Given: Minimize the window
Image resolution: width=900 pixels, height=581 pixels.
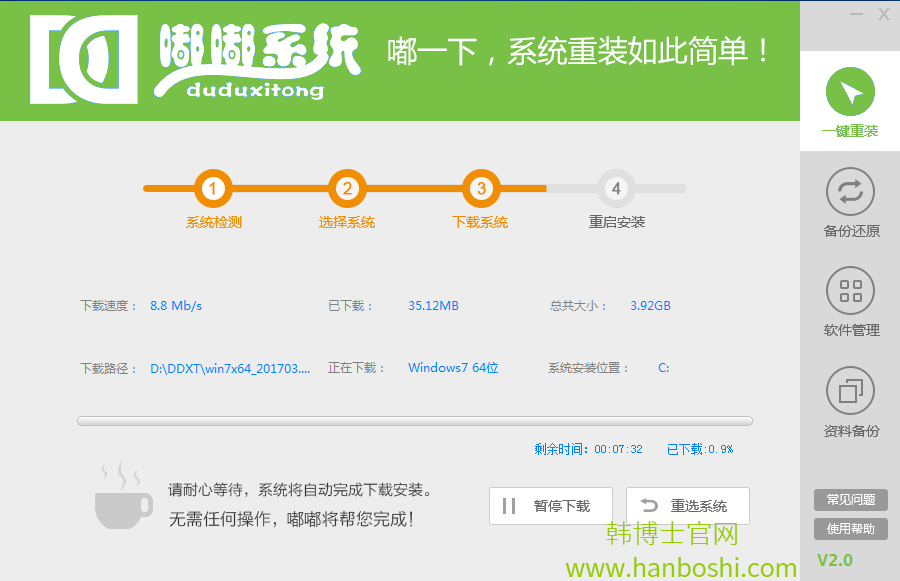Looking at the screenshot, I should pyautogui.click(x=857, y=14).
